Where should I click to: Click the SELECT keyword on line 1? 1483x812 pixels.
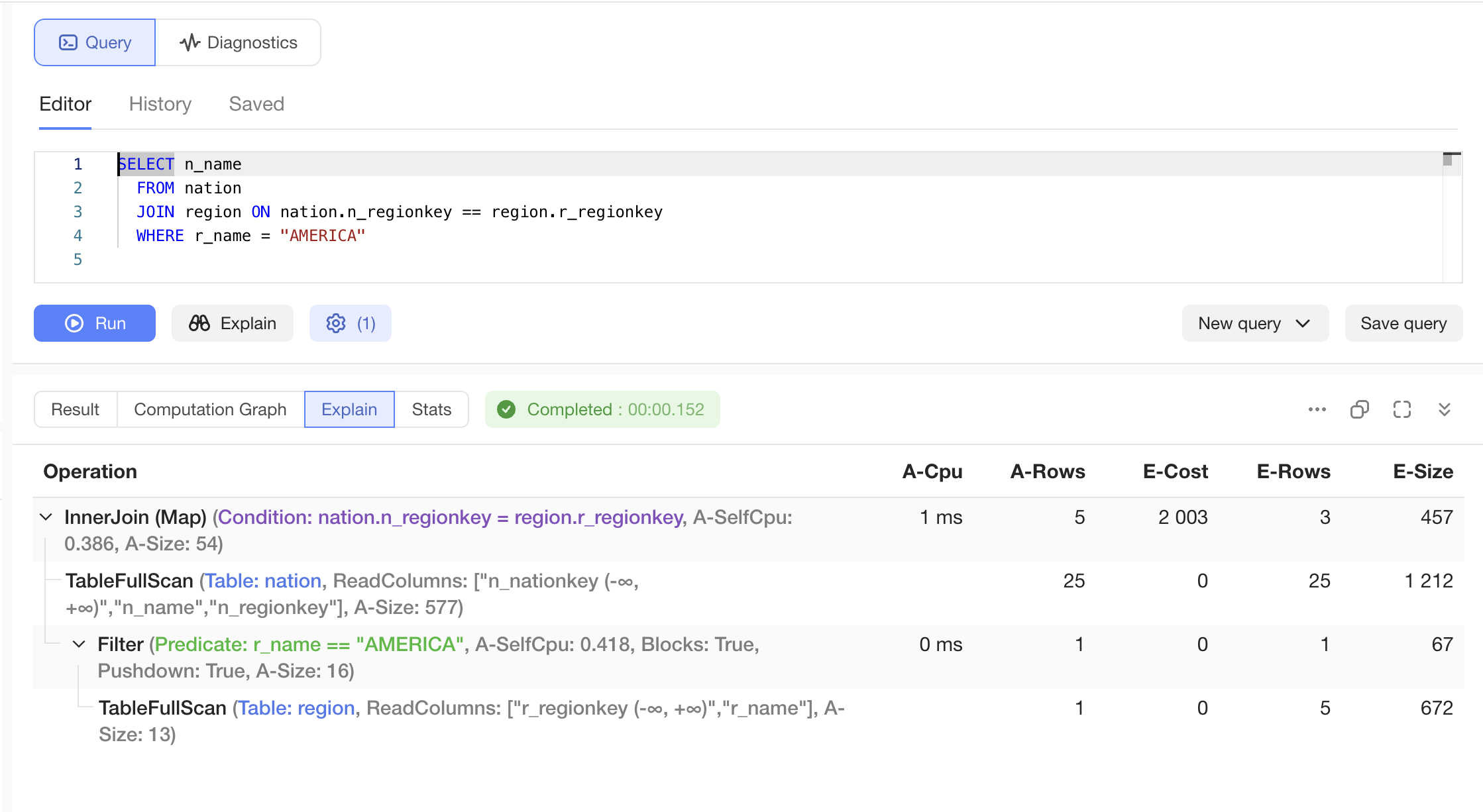point(146,164)
